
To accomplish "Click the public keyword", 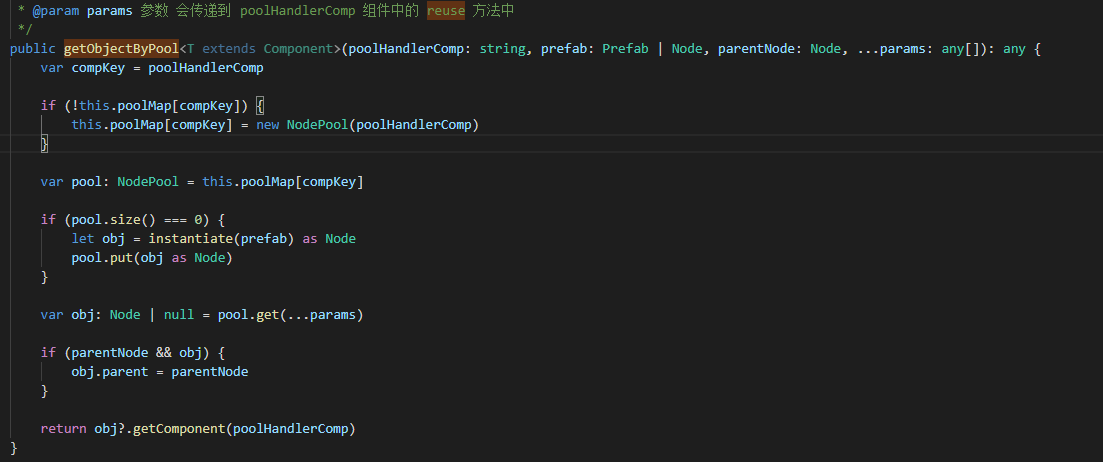I will point(33,48).
